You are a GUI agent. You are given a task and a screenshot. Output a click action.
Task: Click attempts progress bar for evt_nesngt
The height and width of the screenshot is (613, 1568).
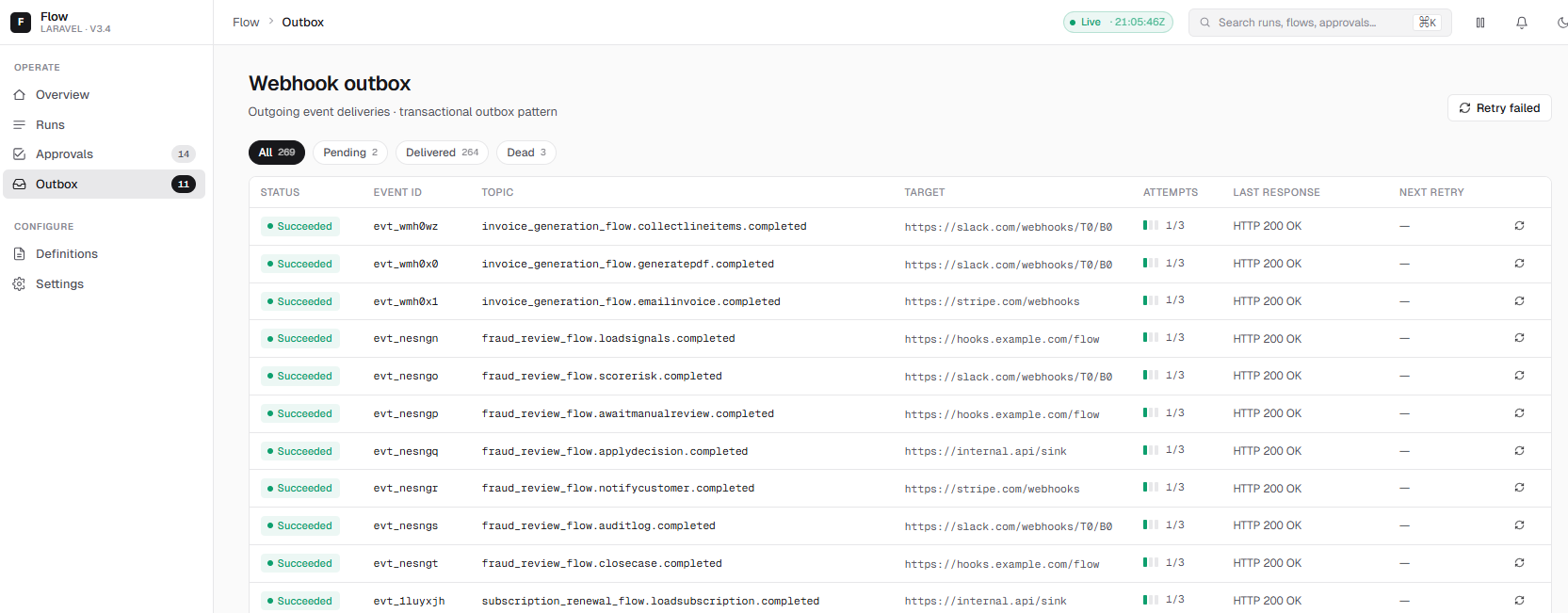tap(1151, 563)
